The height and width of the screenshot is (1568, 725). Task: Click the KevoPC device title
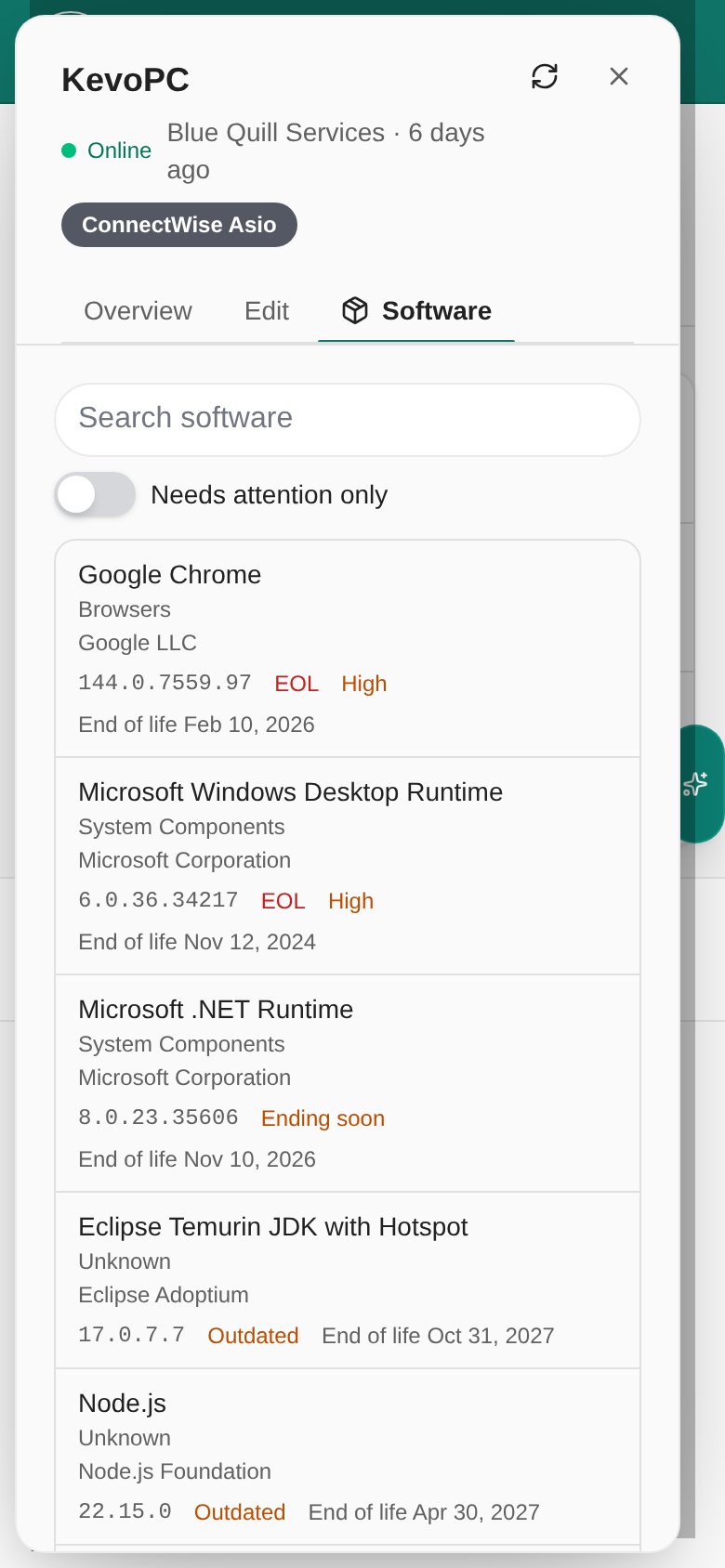(125, 80)
